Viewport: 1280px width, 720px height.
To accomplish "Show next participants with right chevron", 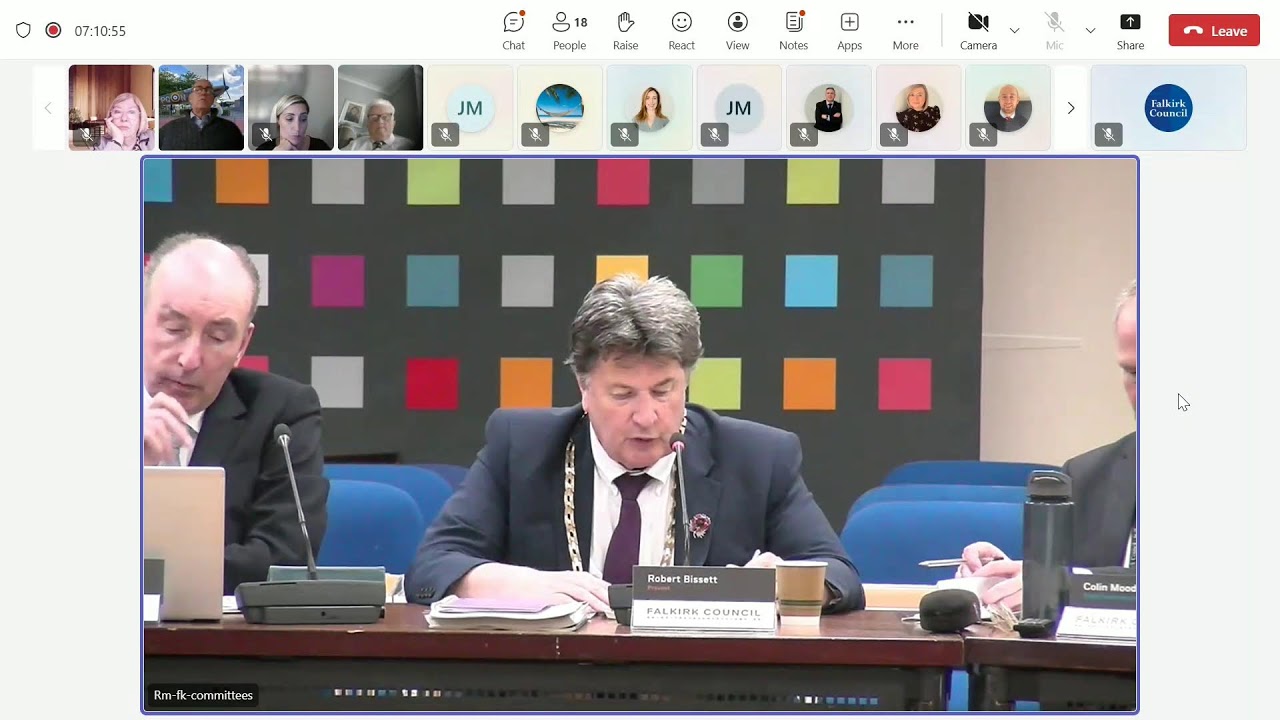I will click(x=1071, y=108).
